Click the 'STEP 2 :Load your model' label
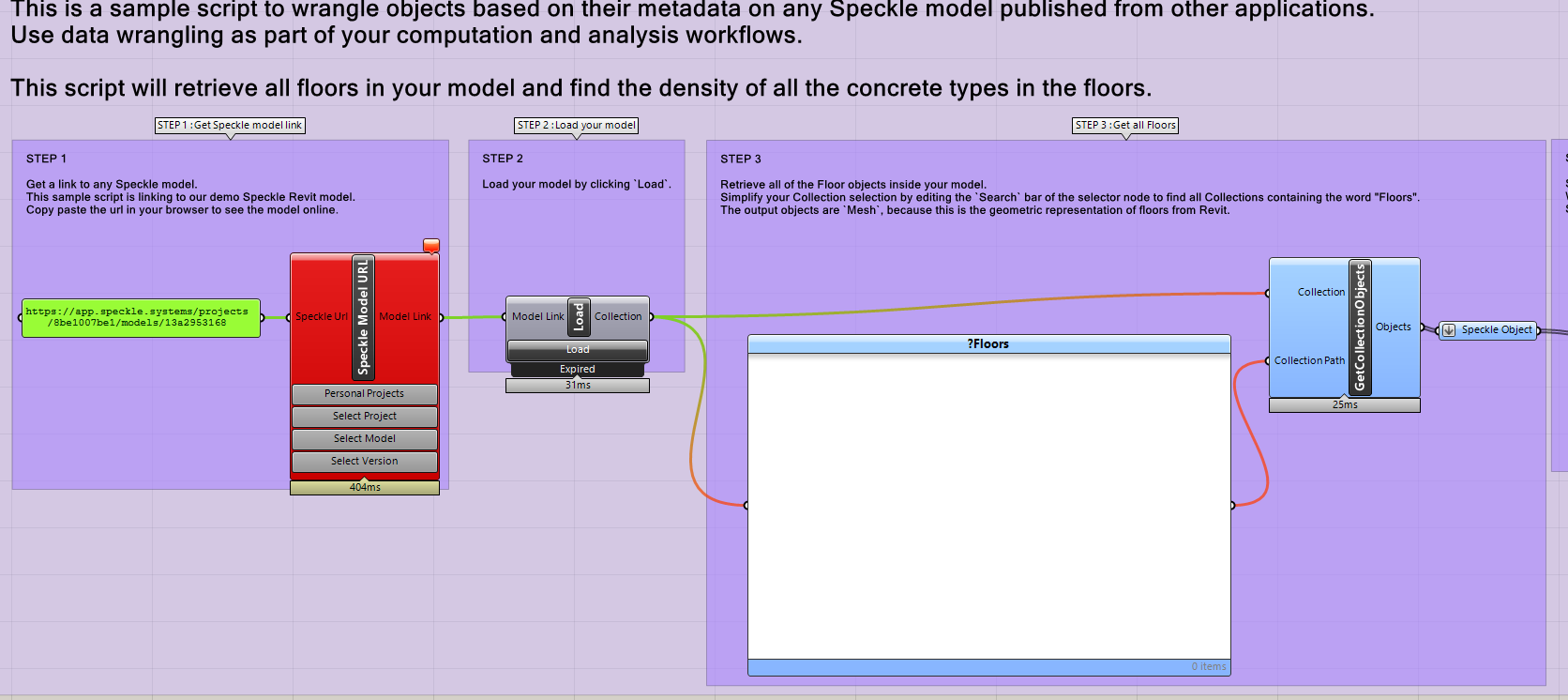 click(577, 126)
